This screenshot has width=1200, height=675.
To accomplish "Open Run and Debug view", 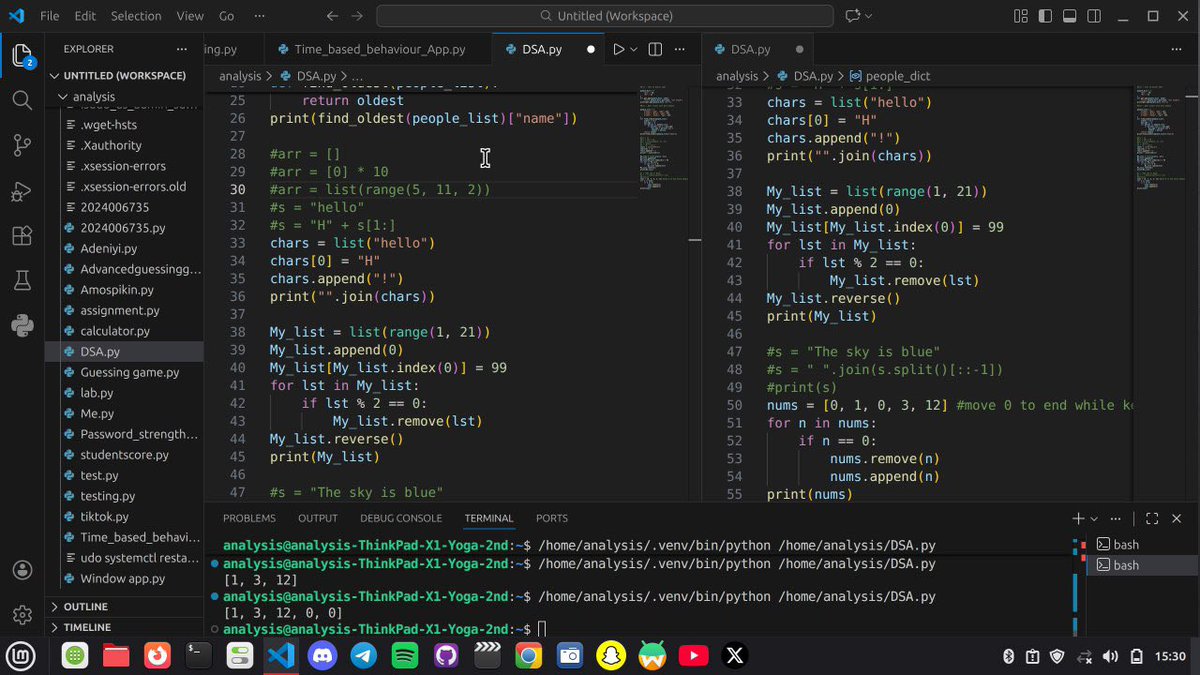I will [22, 191].
